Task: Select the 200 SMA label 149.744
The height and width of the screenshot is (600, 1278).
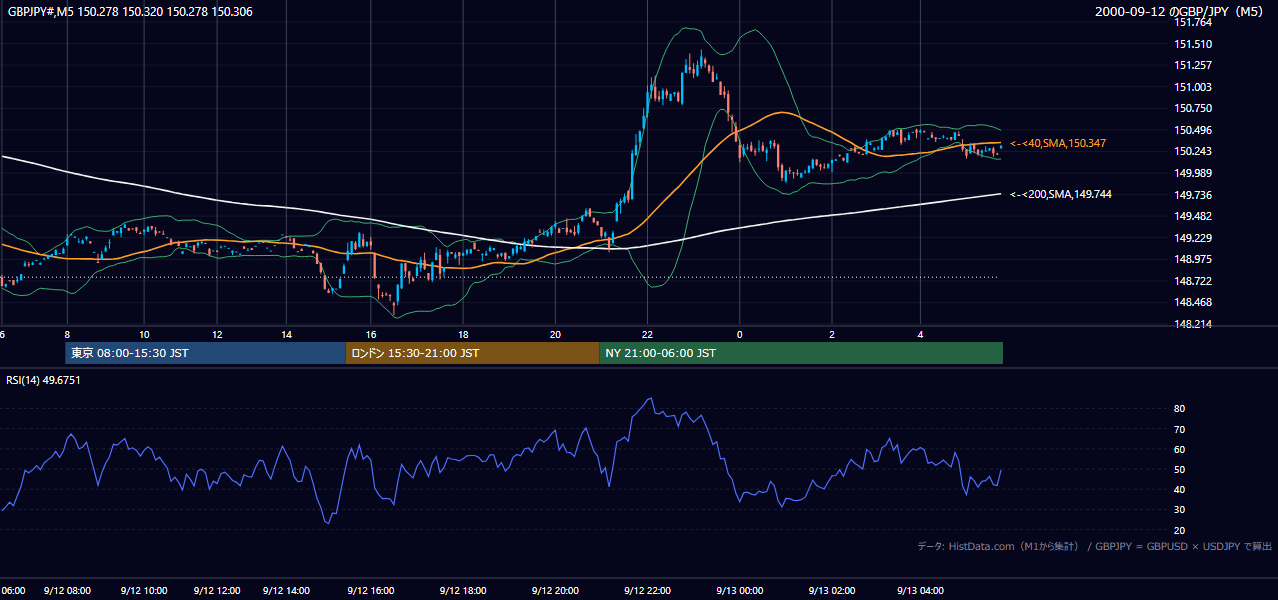Action: [x=1061, y=194]
